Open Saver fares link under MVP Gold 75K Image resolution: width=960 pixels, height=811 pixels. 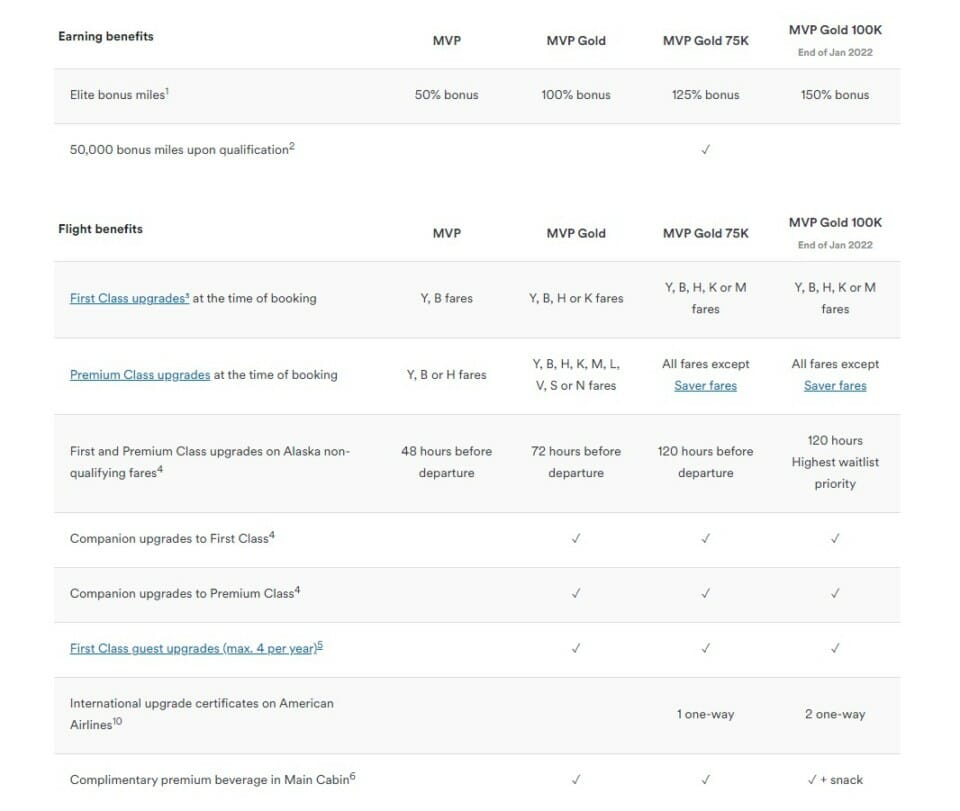tap(705, 386)
